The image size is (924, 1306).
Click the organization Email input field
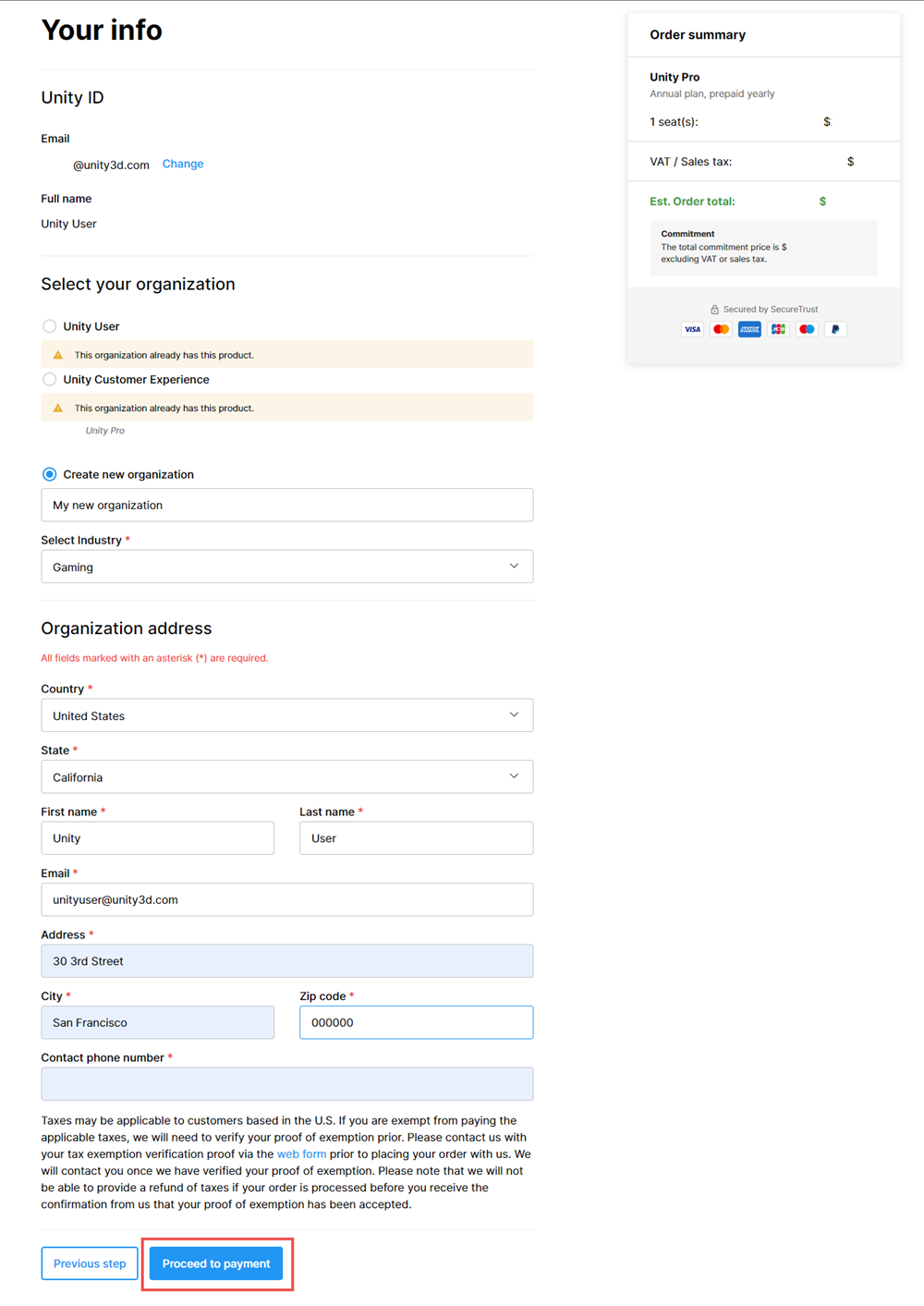286,899
